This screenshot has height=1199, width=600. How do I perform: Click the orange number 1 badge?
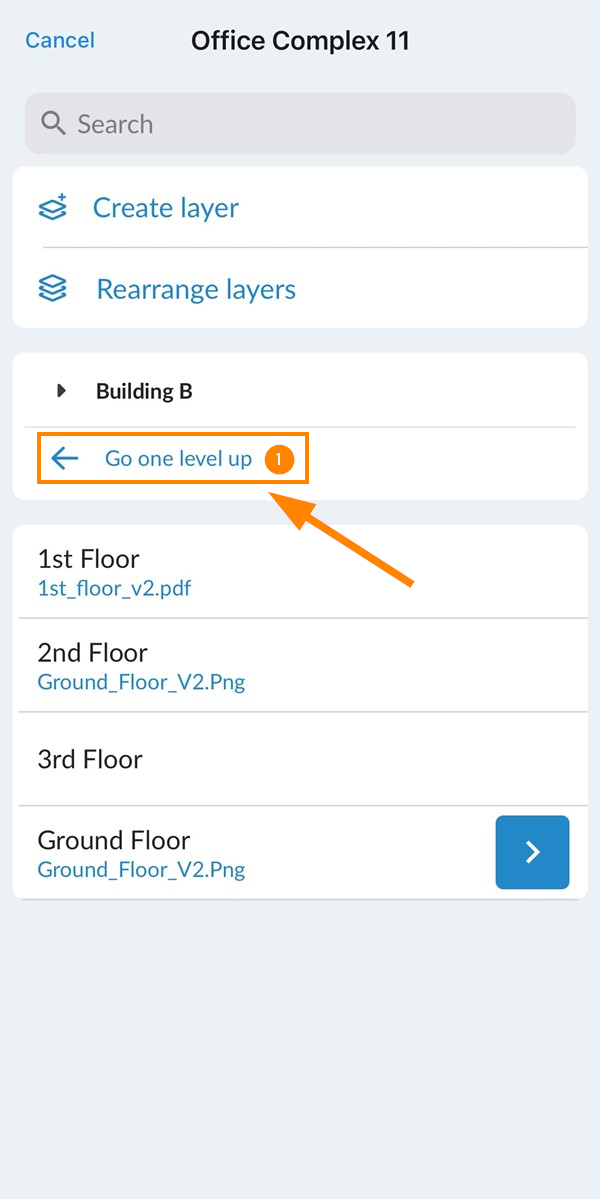point(280,459)
